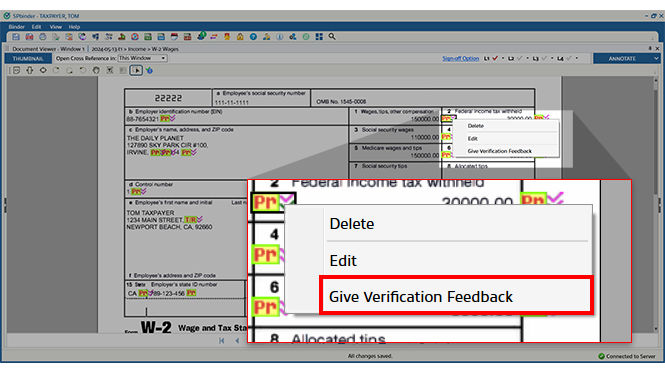Click the calendar icon in the main toolbar
This screenshot has width=665, height=383.
point(174,37)
